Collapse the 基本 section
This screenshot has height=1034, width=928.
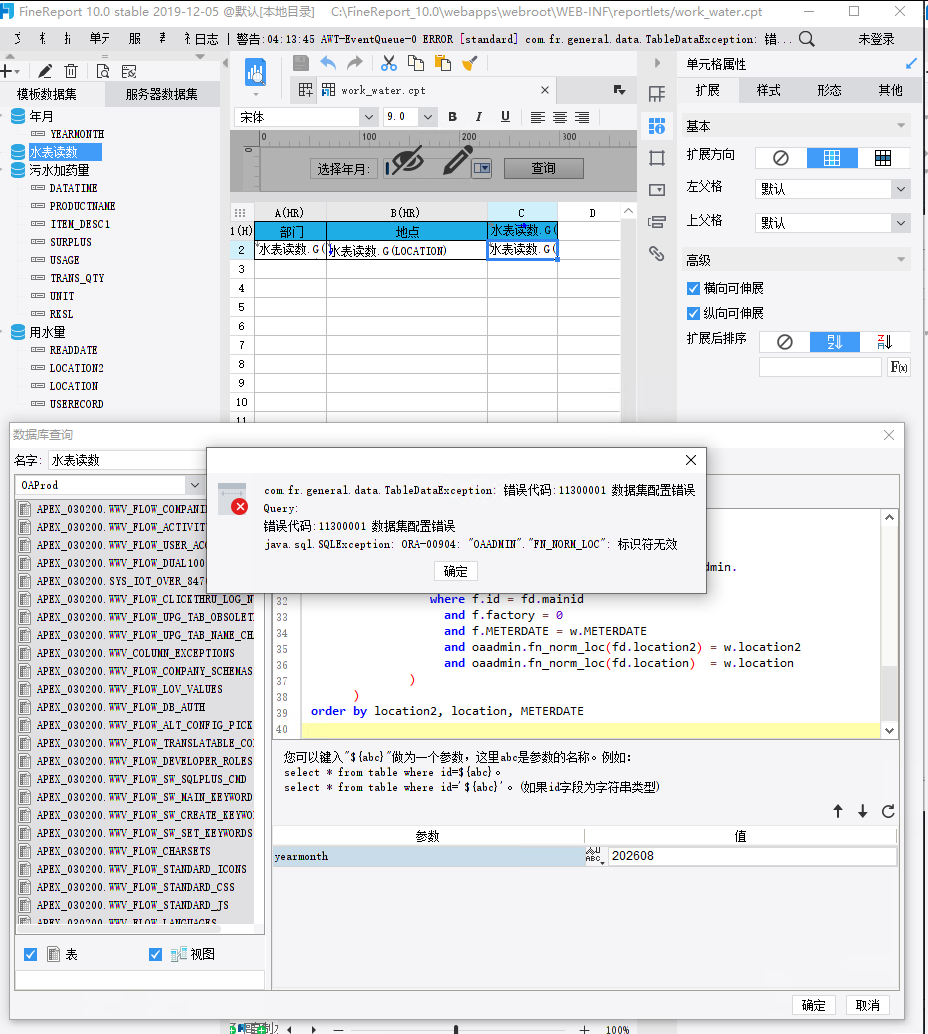coord(901,126)
